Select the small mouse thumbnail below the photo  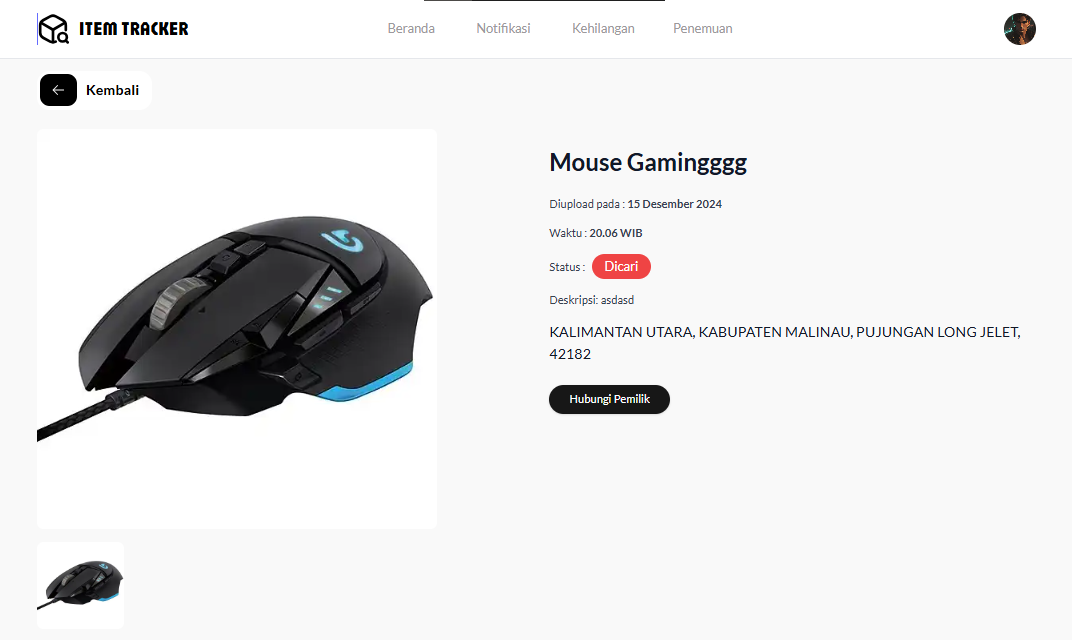(x=81, y=585)
